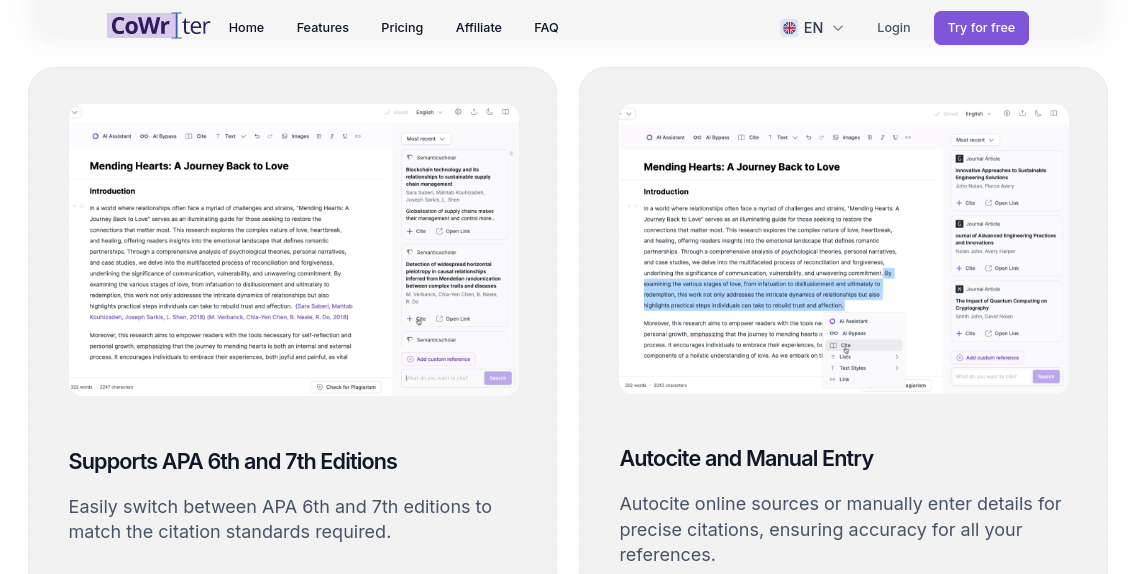APA preview: click the export upload icon
Screen dimensions: 1142x574
coord(474,112)
